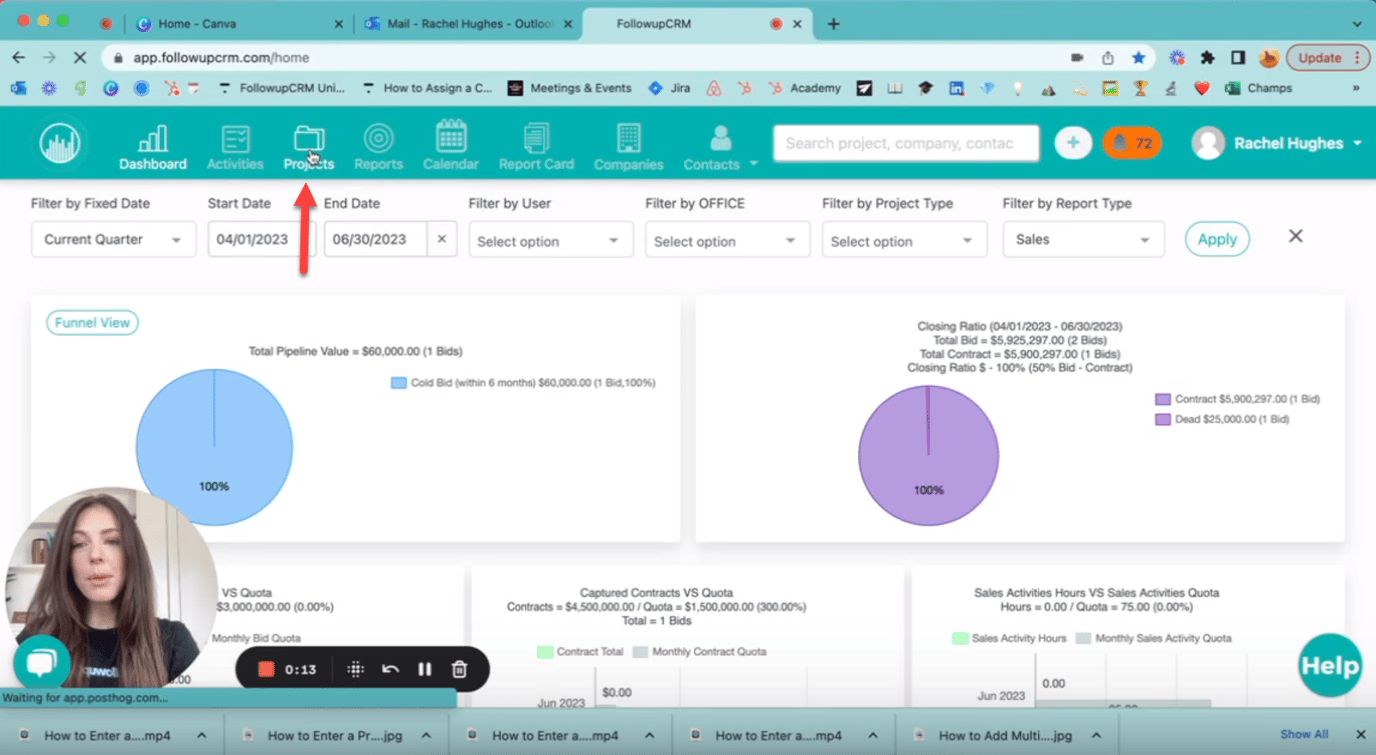Click the project search input field
The width and height of the screenshot is (1376, 755).
tap(906, 144)
